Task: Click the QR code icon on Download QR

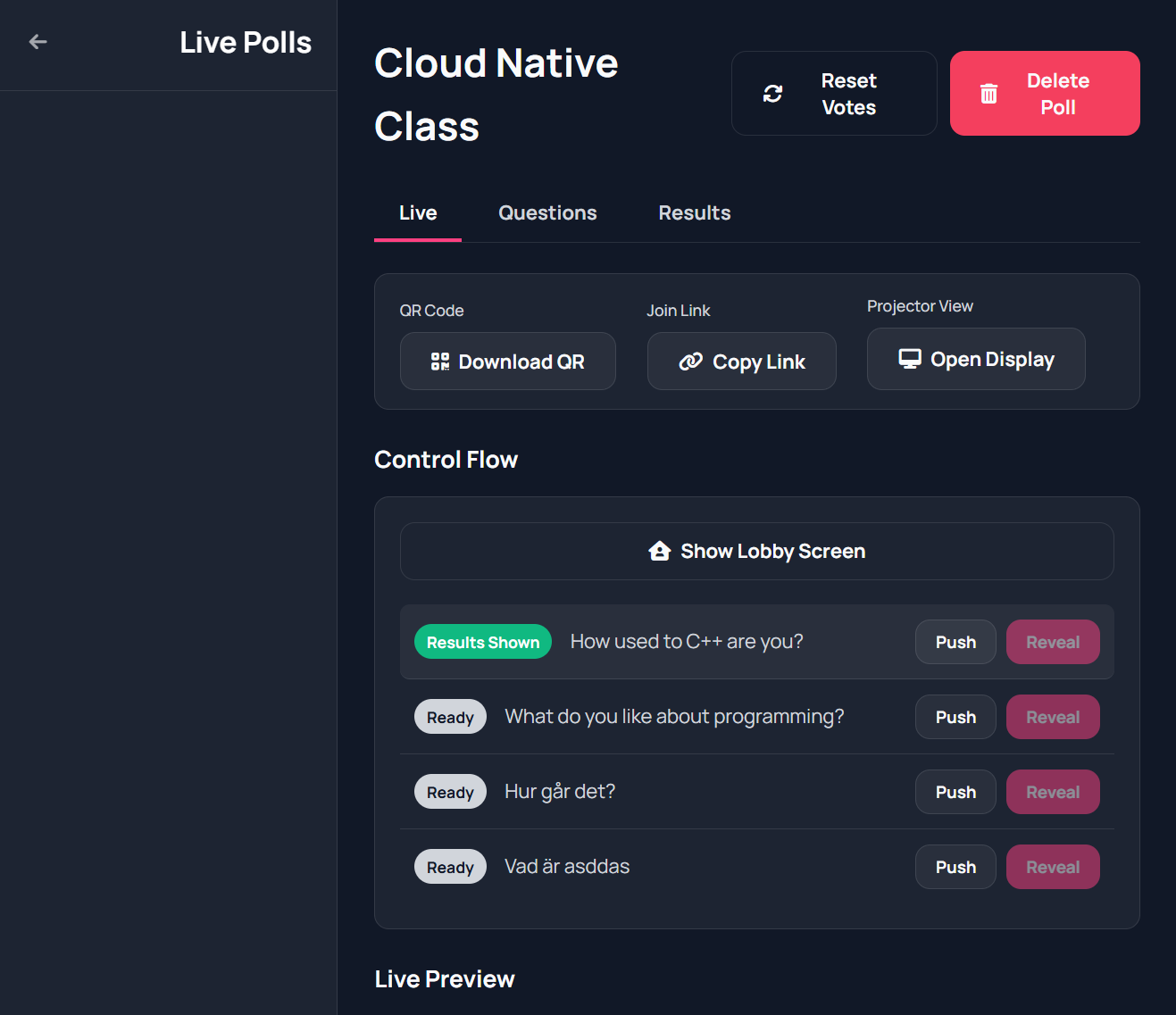Action: tap(439, 361)
